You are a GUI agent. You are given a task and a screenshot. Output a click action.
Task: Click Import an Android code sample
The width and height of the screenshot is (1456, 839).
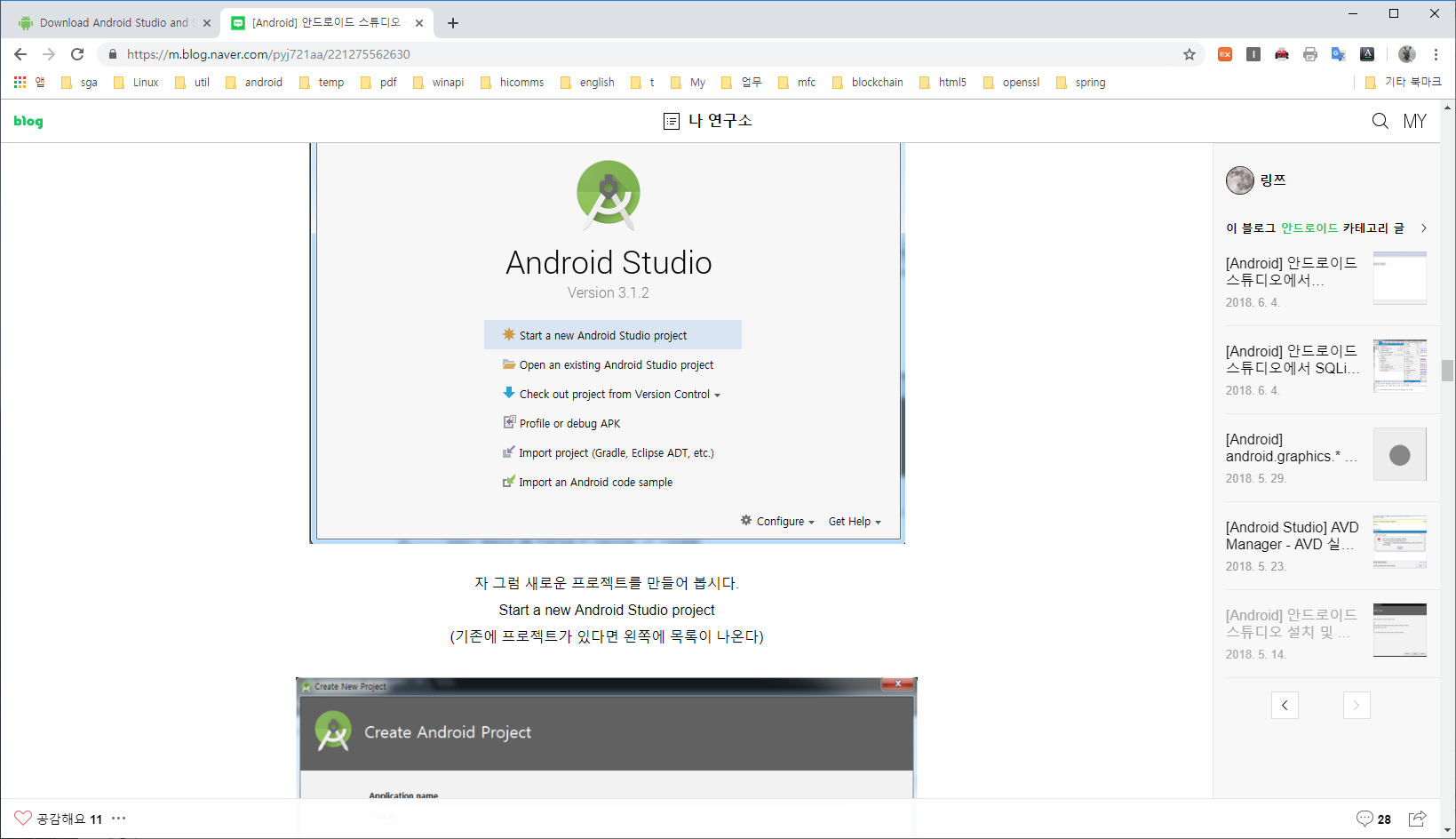pyautogui.click(x=588, y=482)
